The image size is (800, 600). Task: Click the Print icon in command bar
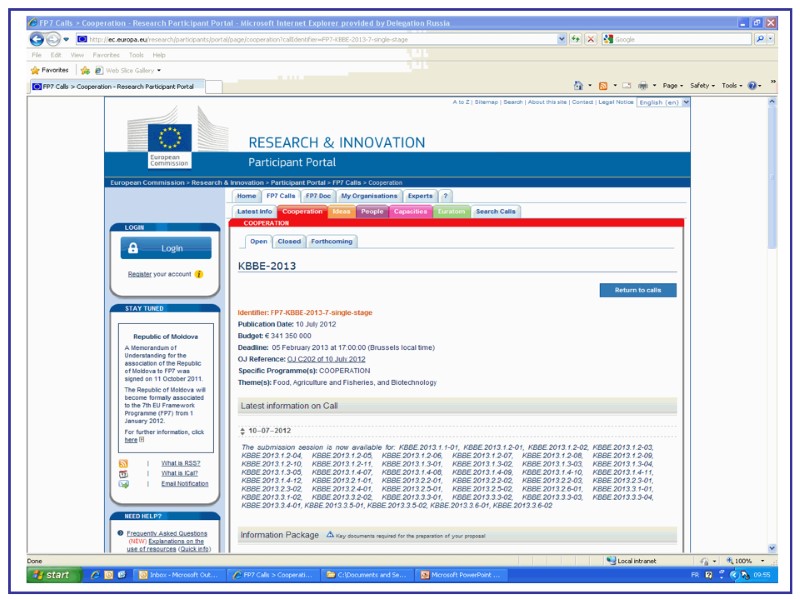pos(643,86)
